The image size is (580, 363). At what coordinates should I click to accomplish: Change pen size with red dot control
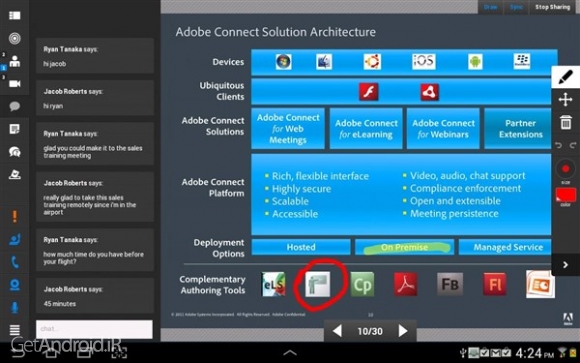566,169
